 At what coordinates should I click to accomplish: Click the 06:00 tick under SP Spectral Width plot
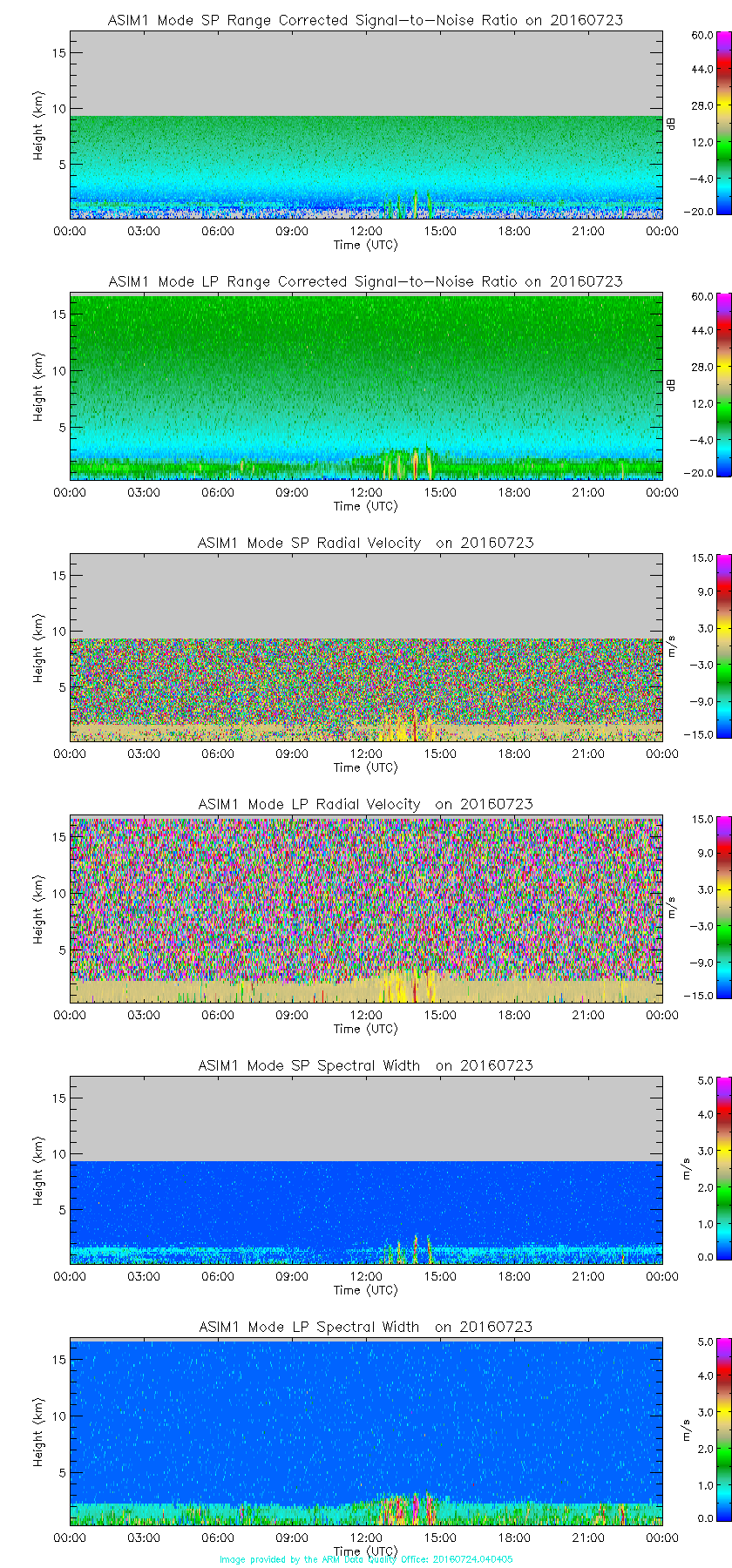click(218, 1276)
